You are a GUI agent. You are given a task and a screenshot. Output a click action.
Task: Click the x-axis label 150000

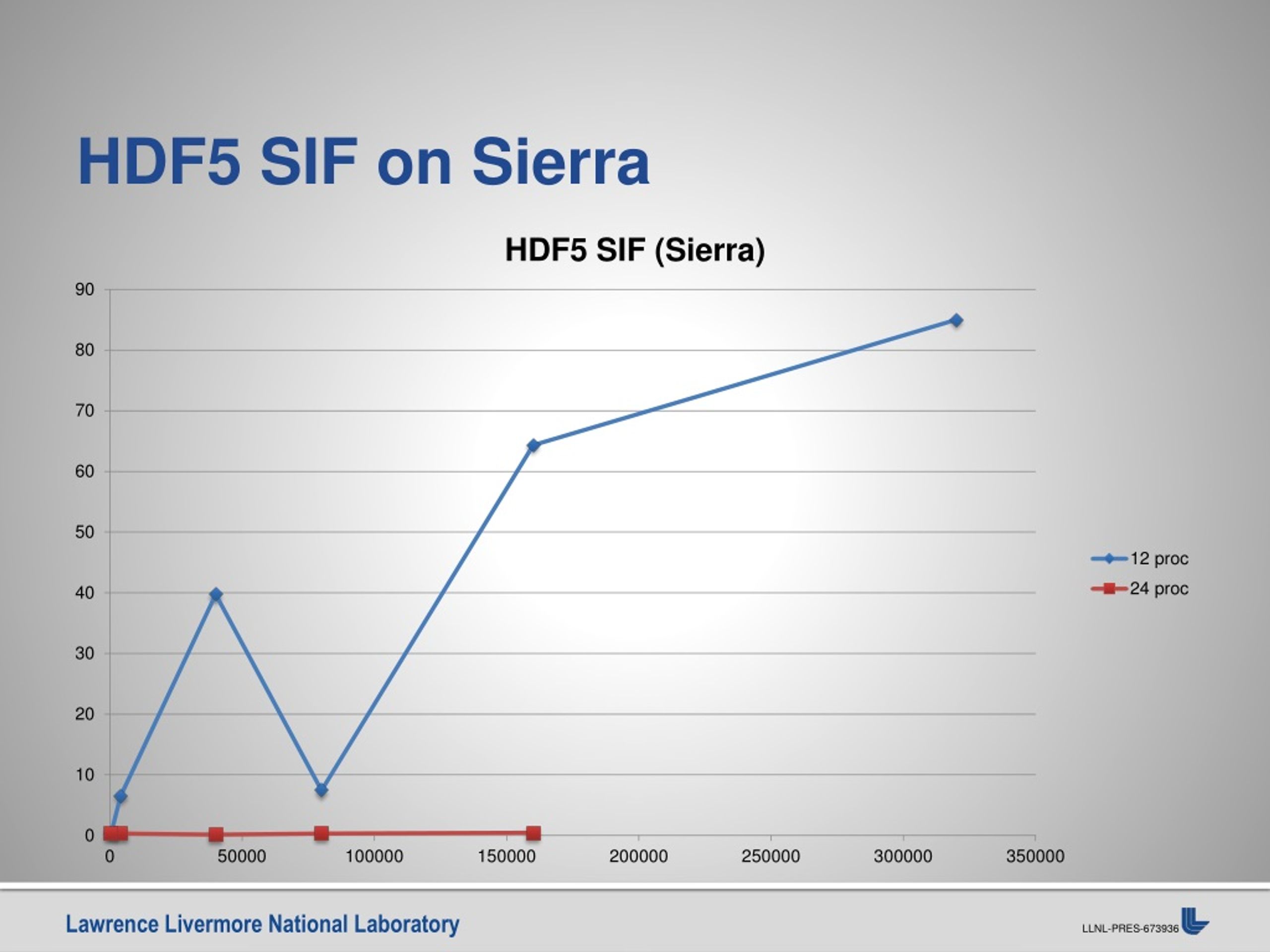(x=507, y=857)
